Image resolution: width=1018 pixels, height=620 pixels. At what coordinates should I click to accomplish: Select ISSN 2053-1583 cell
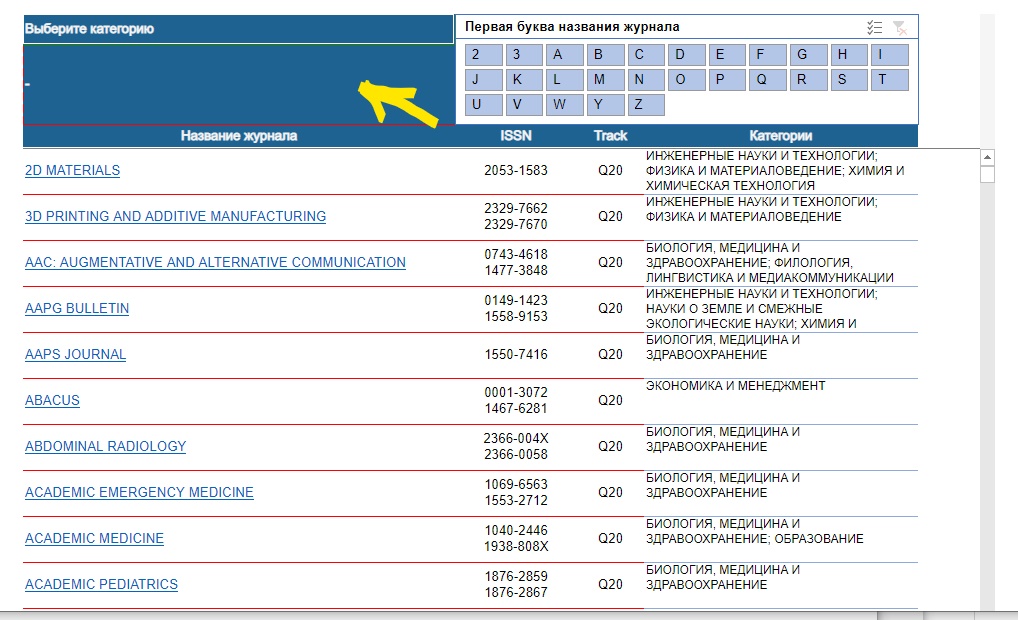[x=516, y=171]
